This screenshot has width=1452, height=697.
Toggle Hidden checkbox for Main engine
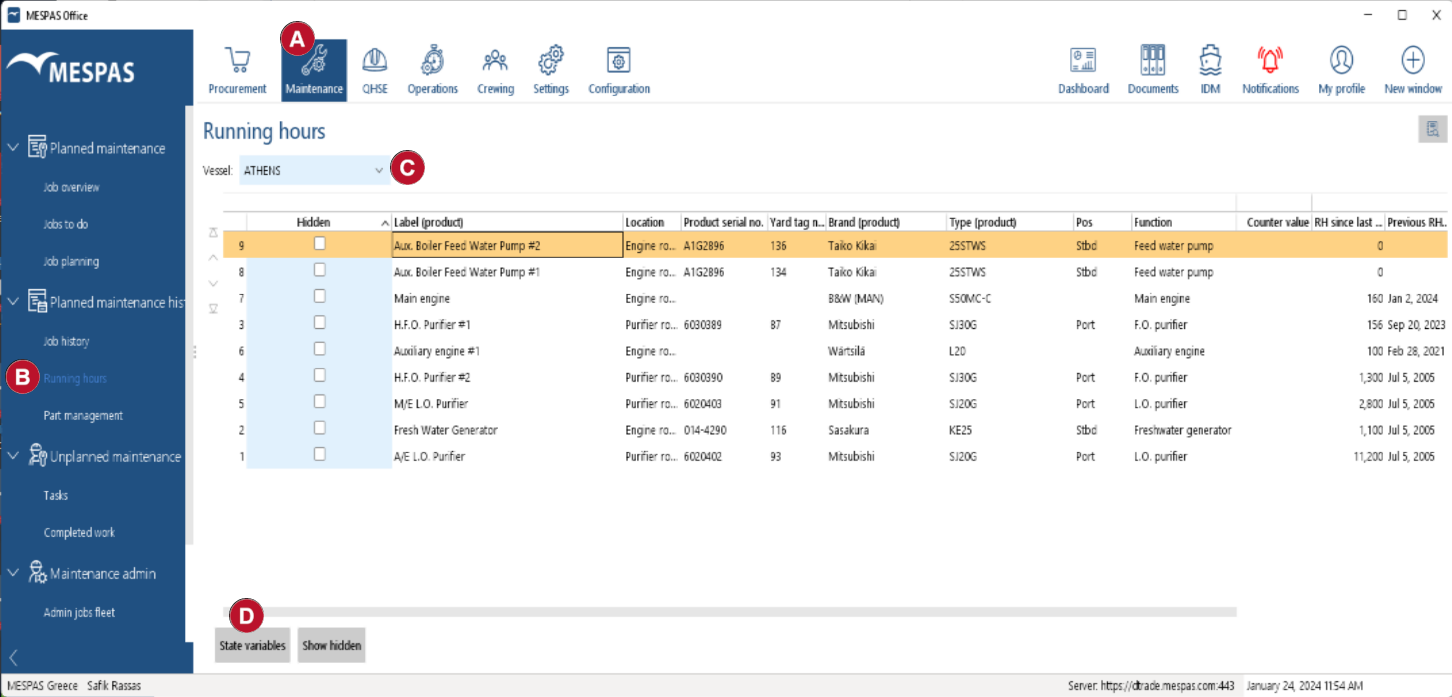319,296
